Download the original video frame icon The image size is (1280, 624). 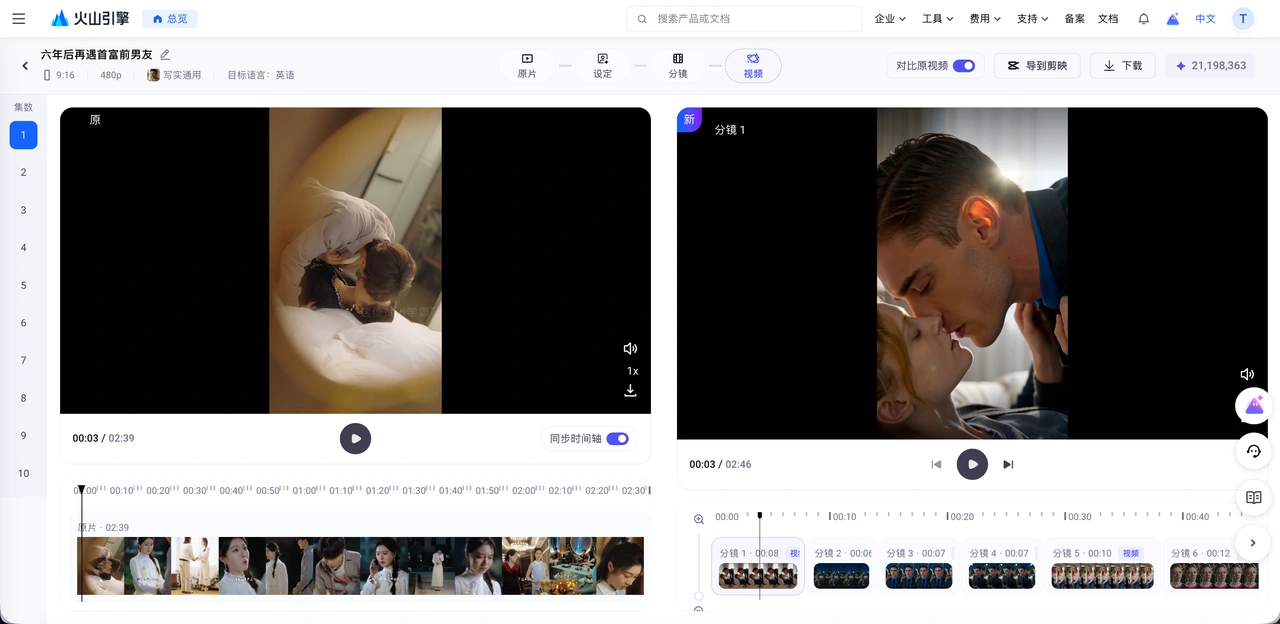point(630,391)
